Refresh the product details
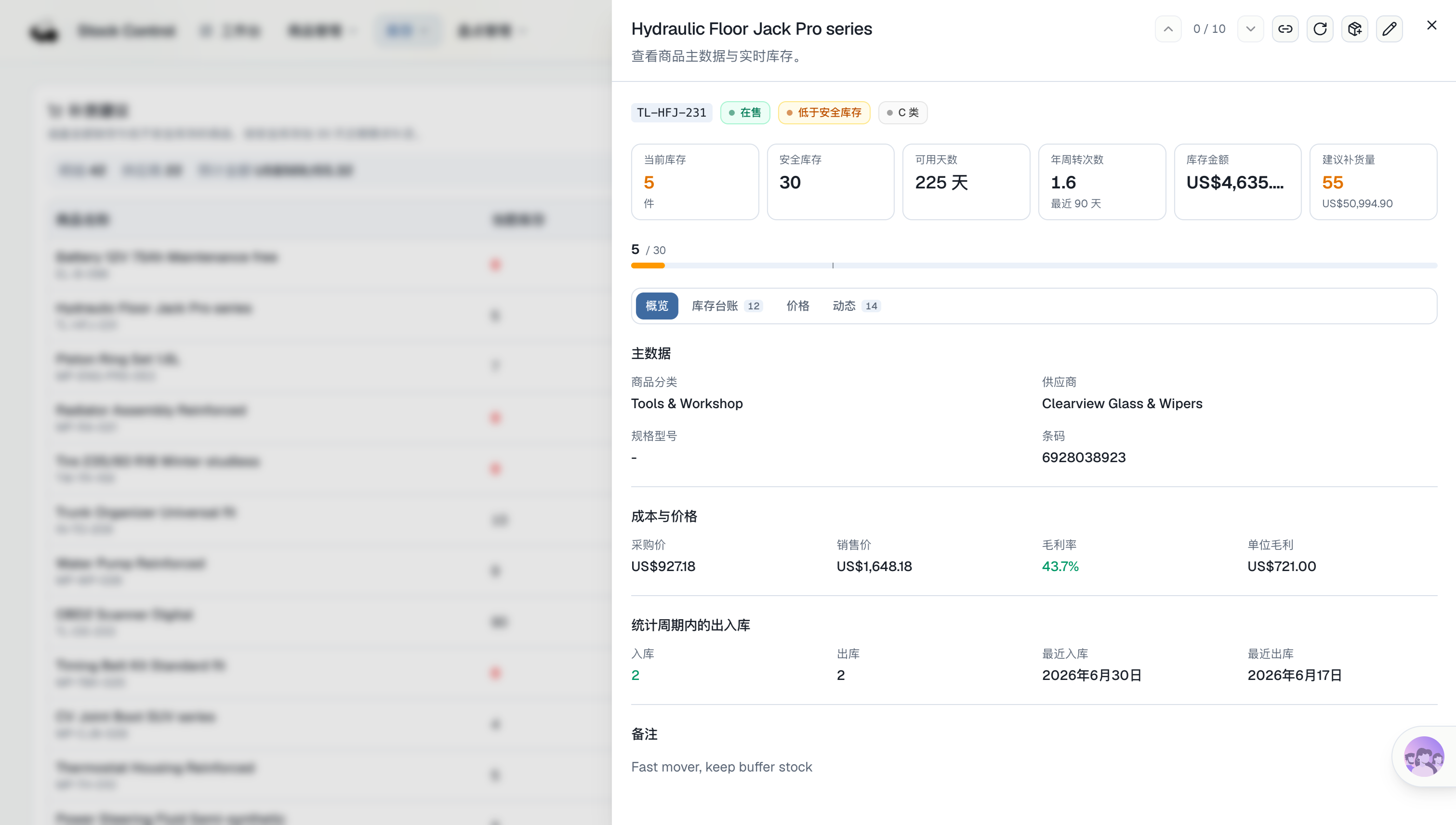Viewport: 1456px width, 825px height. [x=1320, y=29]
